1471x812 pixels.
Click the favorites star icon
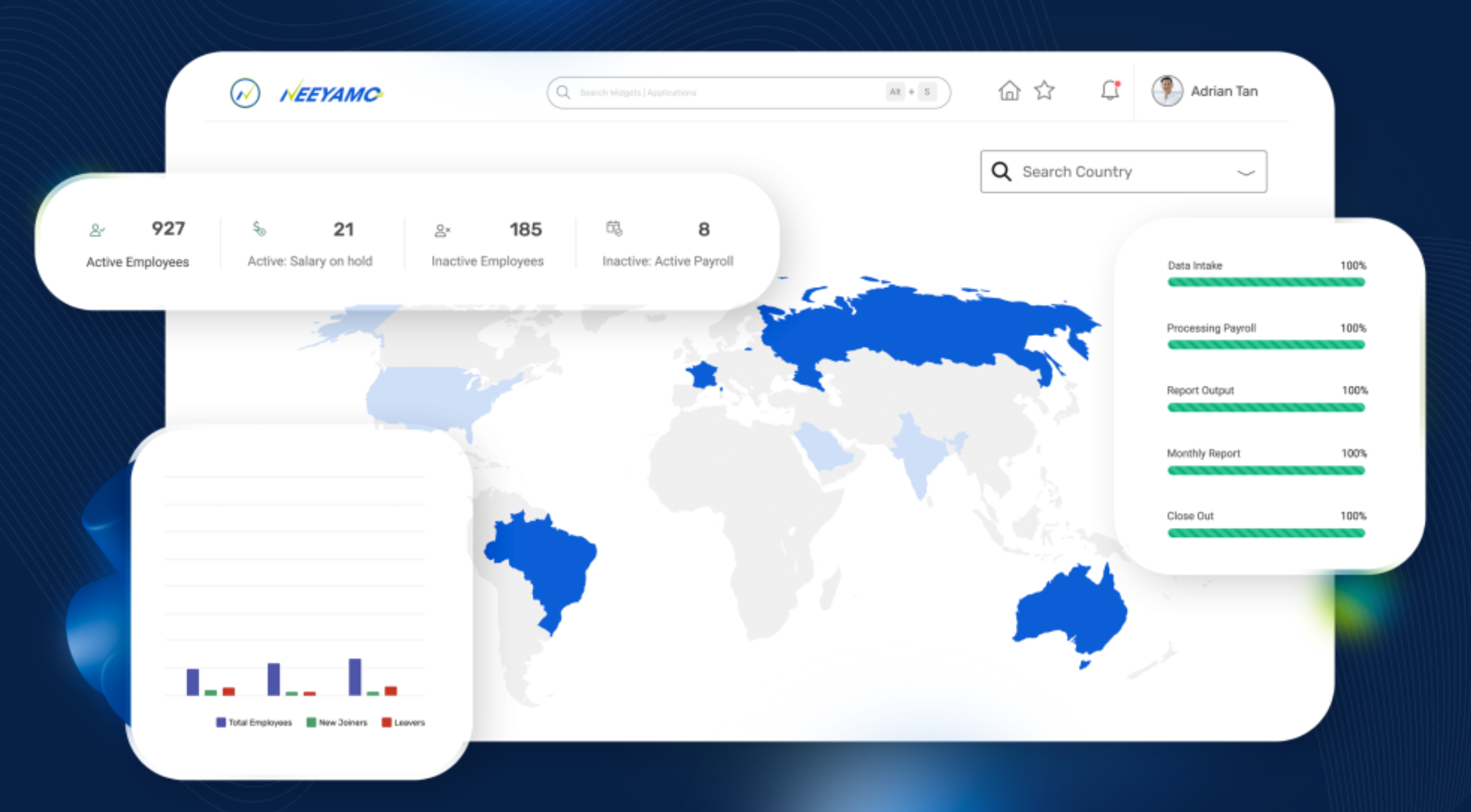[x=1044, y=90]
